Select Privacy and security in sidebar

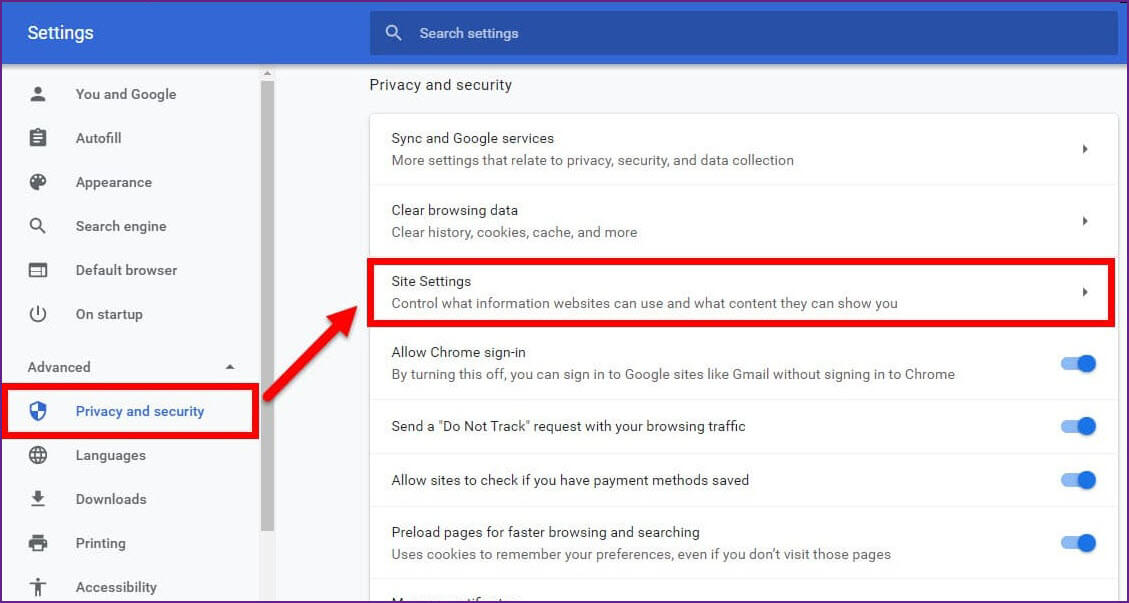tap(139, 411)
